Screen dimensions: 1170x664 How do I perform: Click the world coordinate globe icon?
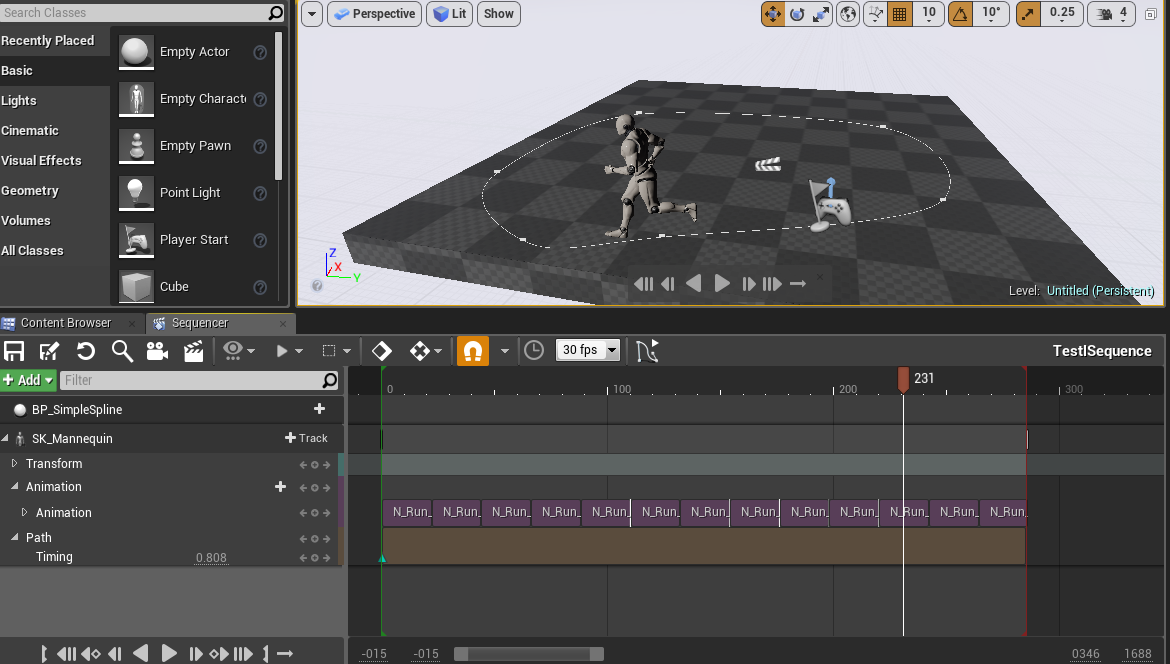[847, 15]
